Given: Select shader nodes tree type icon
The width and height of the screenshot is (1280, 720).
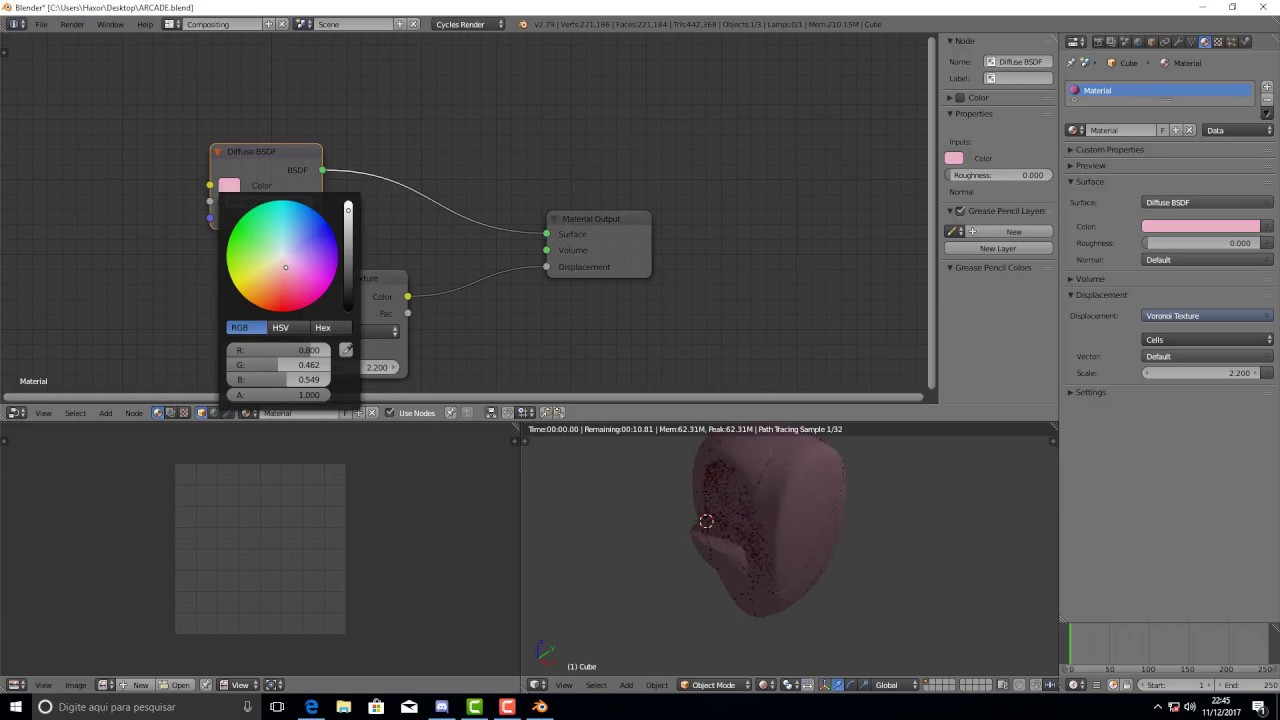Looking at the screenshot, I should tap(157, 413).
